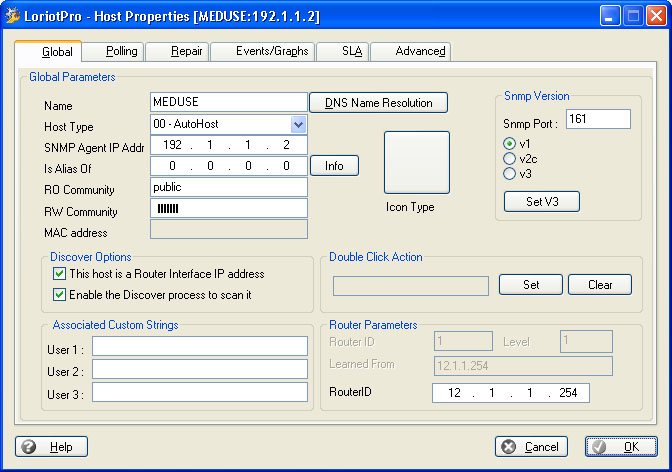Click the Info button
Image resolution: width=672 pixels, height=472 pixels.
click(334, 165)
